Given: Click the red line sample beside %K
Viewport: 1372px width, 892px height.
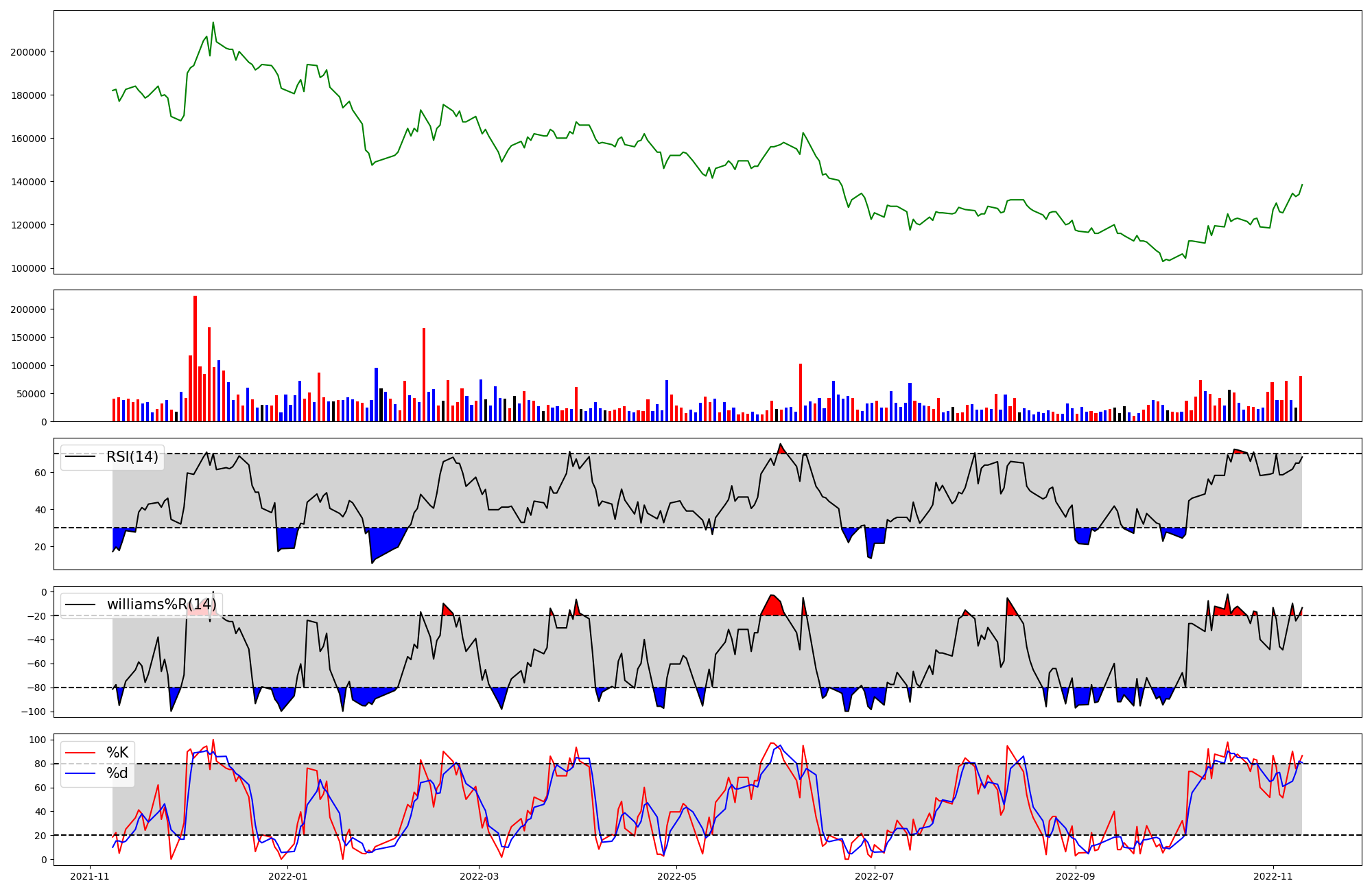Looking at the screenshot, I should tap(80, 753).
